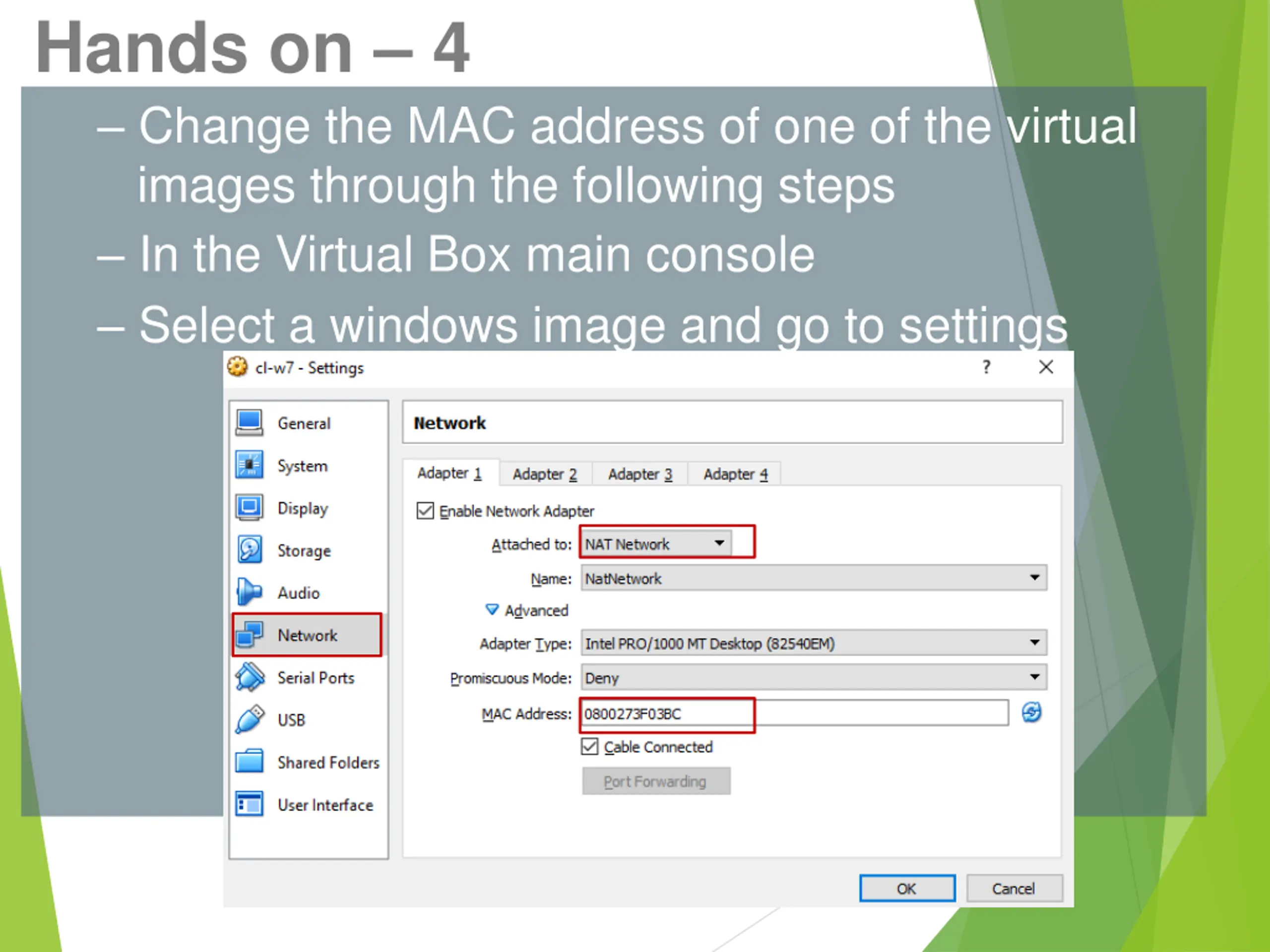Select Audio in the settings list
Viewport: 1270px width, 952px height.
tap(308, 592)
